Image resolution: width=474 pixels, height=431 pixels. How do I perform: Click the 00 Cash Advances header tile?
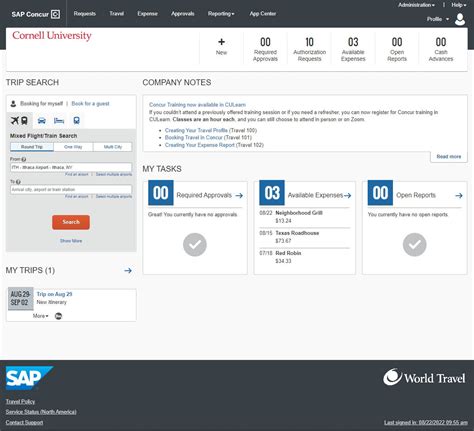[441, 49]
